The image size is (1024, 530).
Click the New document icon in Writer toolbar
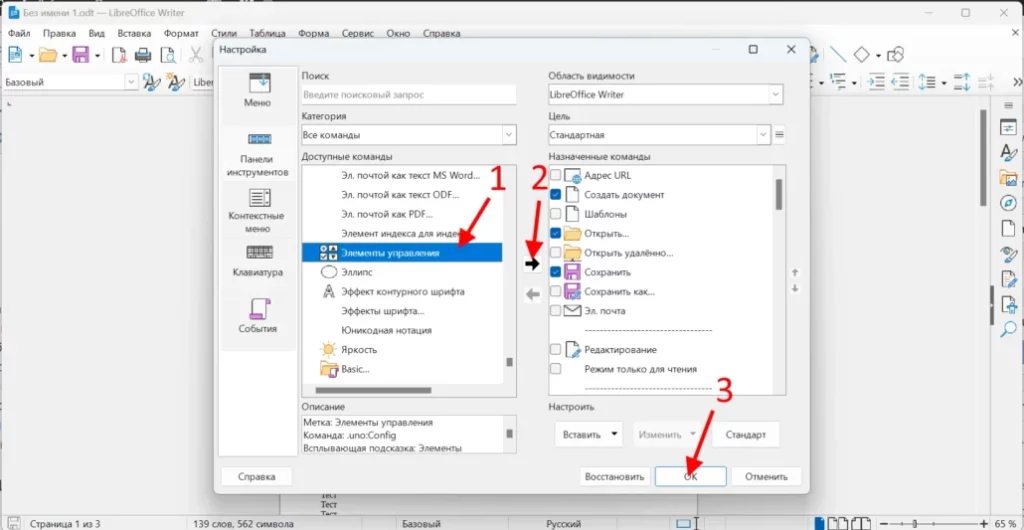click(15, 55)
